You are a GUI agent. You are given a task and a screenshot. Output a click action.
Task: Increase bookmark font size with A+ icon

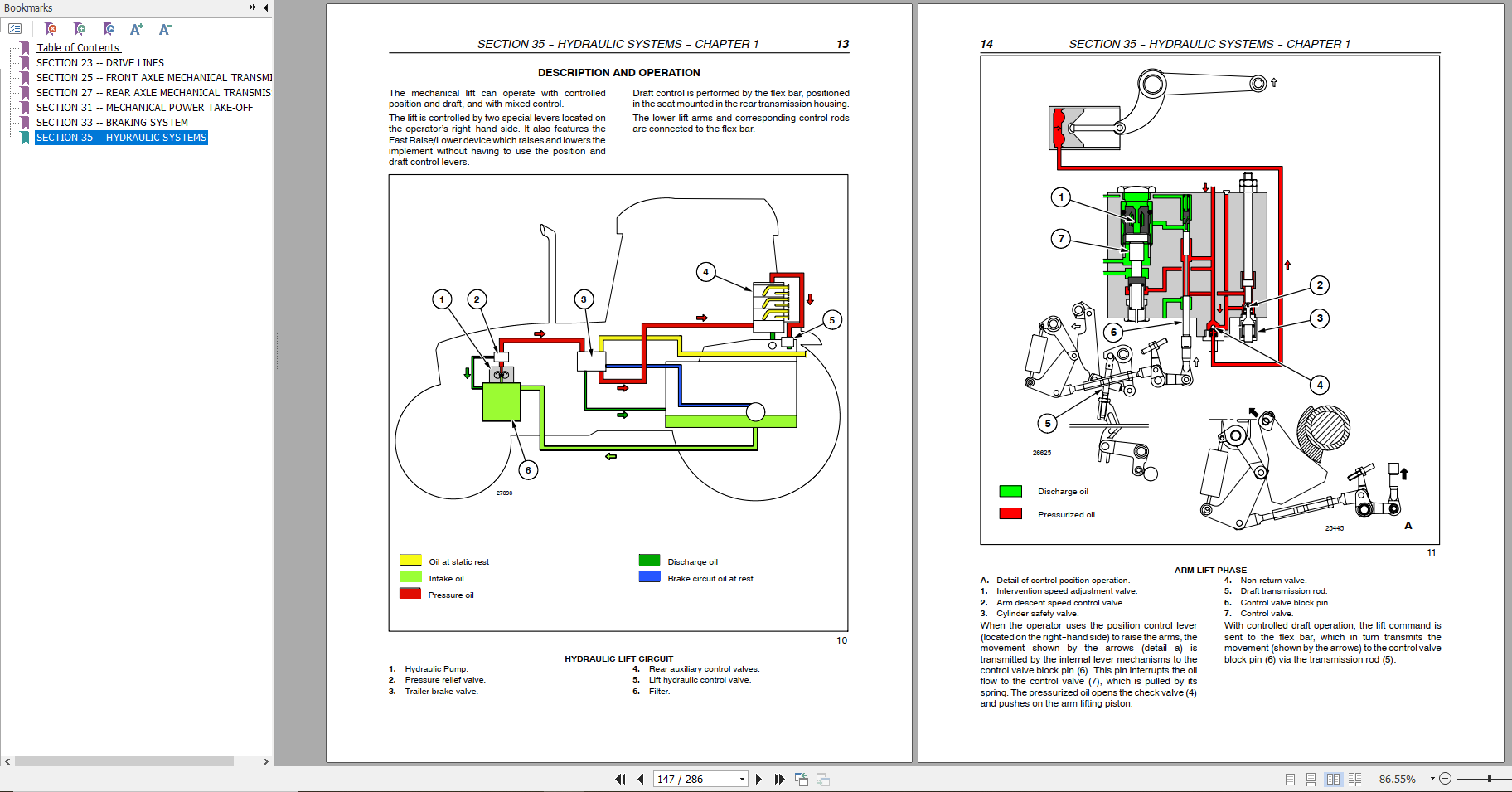click(x=137, y=29)
